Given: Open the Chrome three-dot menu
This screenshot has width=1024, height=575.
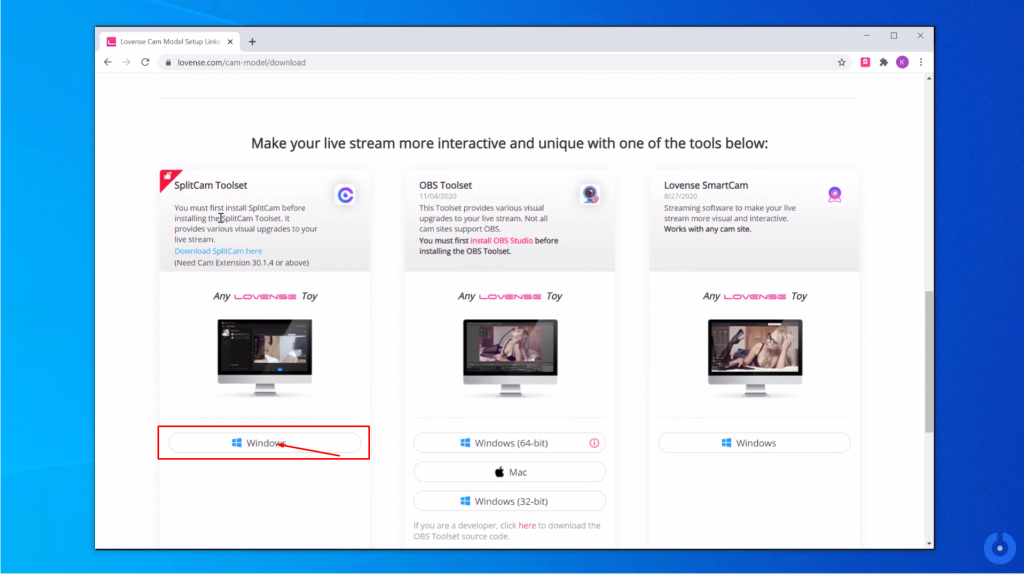Looking at the screenshot, I should [x=921, y=62].
